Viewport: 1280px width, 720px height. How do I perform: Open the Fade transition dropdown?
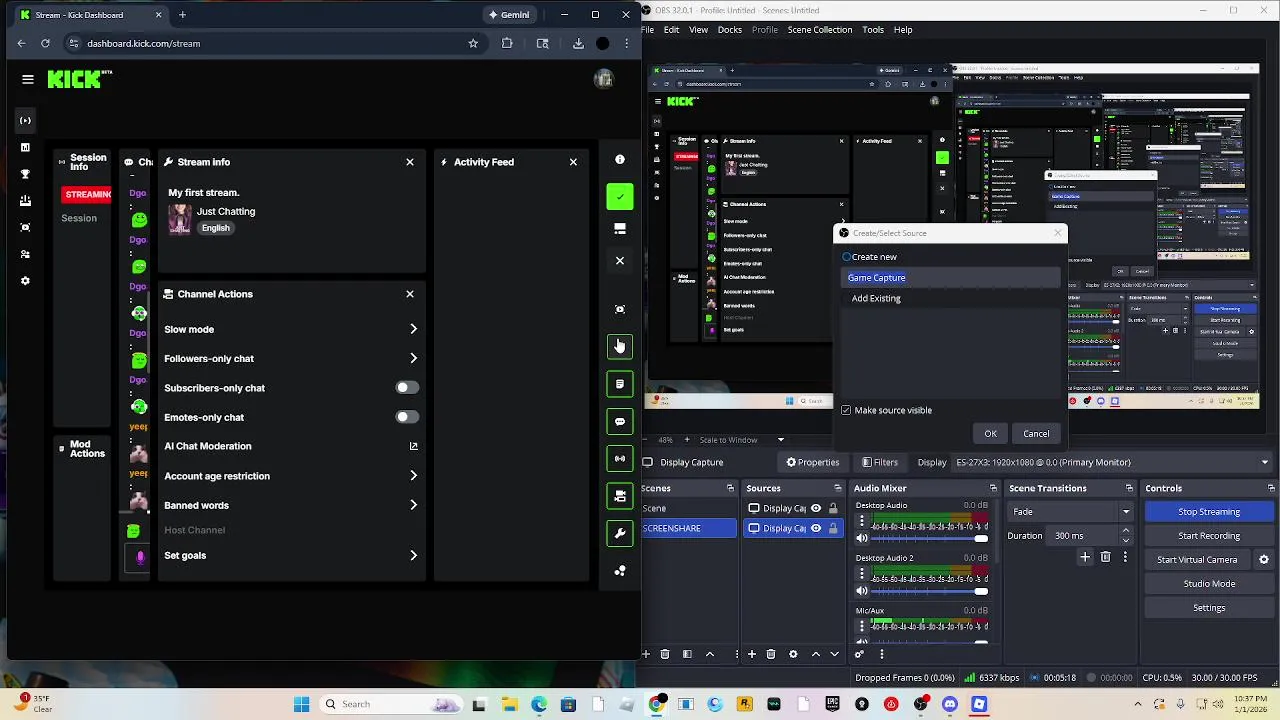[x=1072, y=512]
